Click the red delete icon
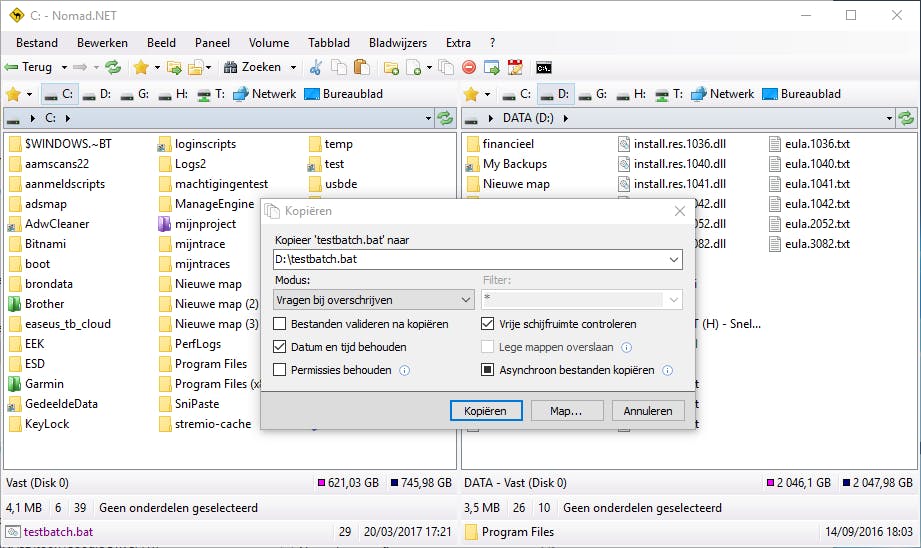This screenshot has width=921, height=548. coord(469,68)
